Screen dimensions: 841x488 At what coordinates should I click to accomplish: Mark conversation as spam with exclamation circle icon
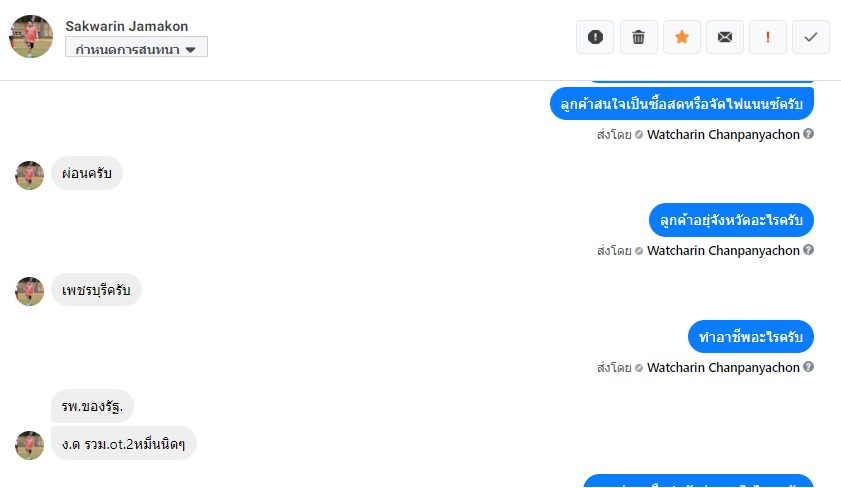point(595,37)
